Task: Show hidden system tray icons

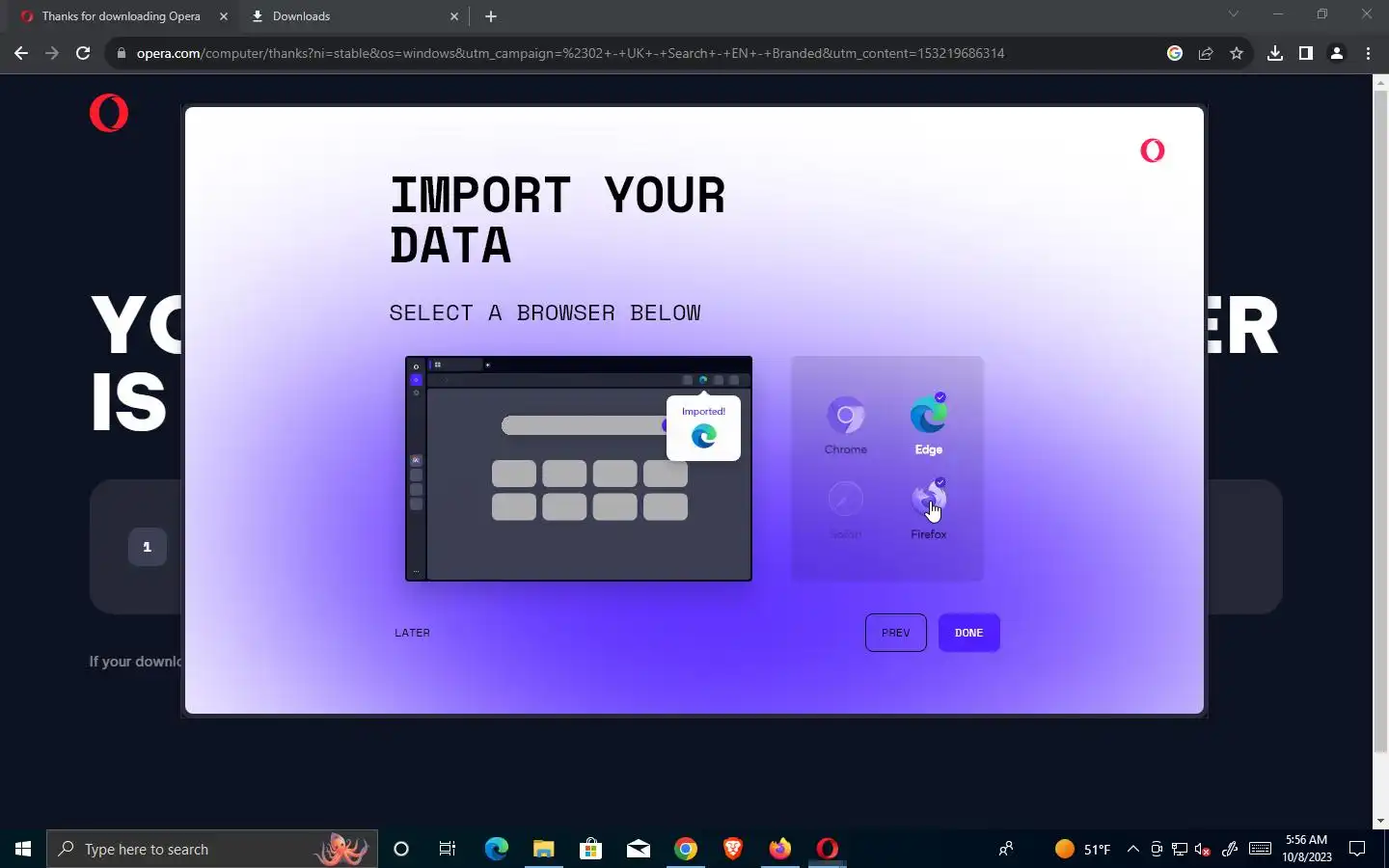Action: (1133, 849)
